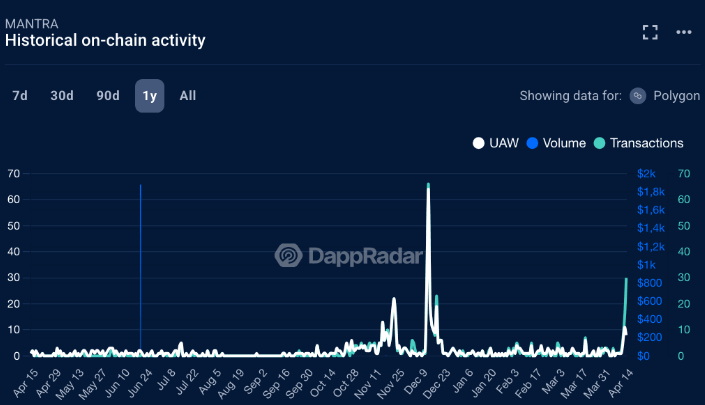This screenshot has height=405, width=705.
Task: Expand chart to fullscreen view
Action: coord(650,32)
